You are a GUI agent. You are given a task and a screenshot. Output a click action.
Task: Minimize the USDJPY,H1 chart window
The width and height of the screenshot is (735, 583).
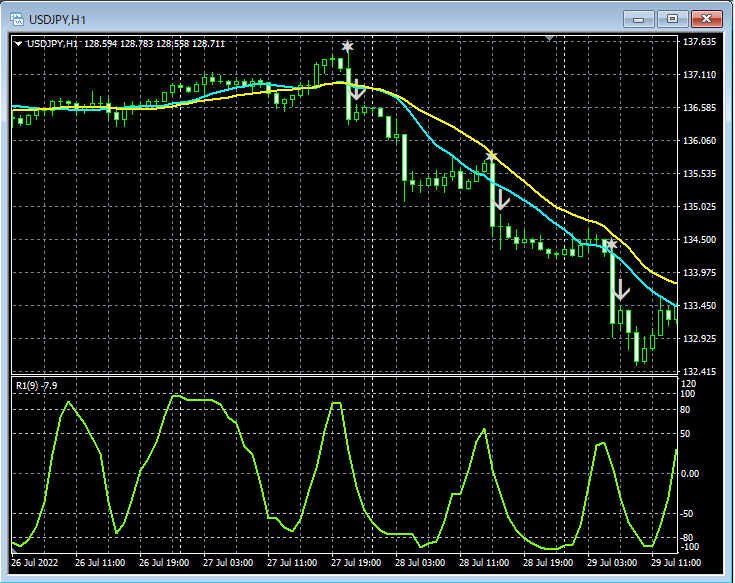[x=638, y=19]
